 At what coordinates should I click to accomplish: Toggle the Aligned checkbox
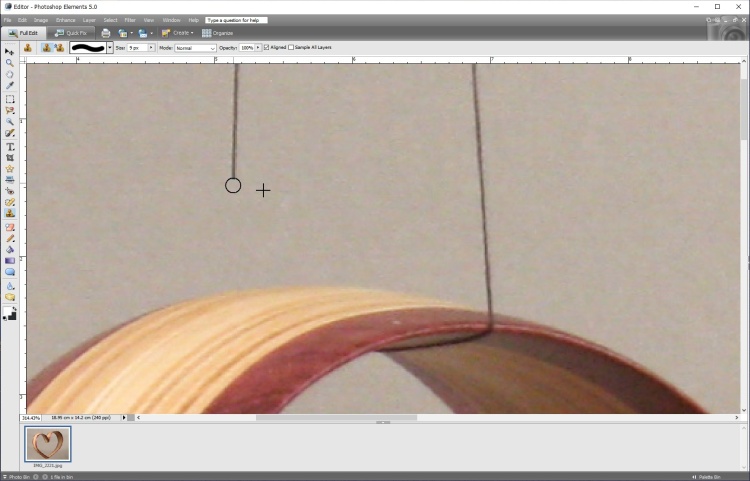267,47
